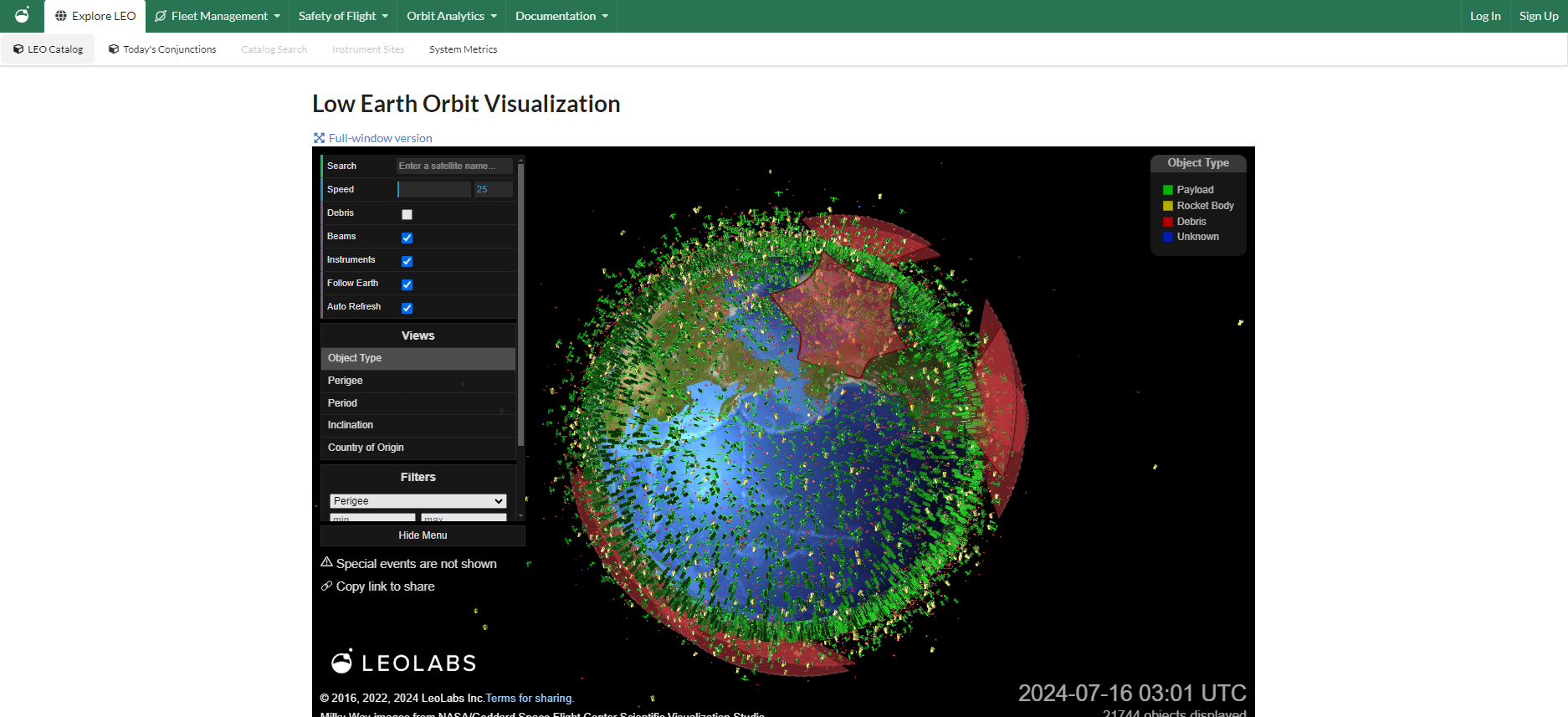Viewport: 1568px width, 717px height.
Task: Click the expand icon beside Full-window version
Action: (x=319, y=138)
